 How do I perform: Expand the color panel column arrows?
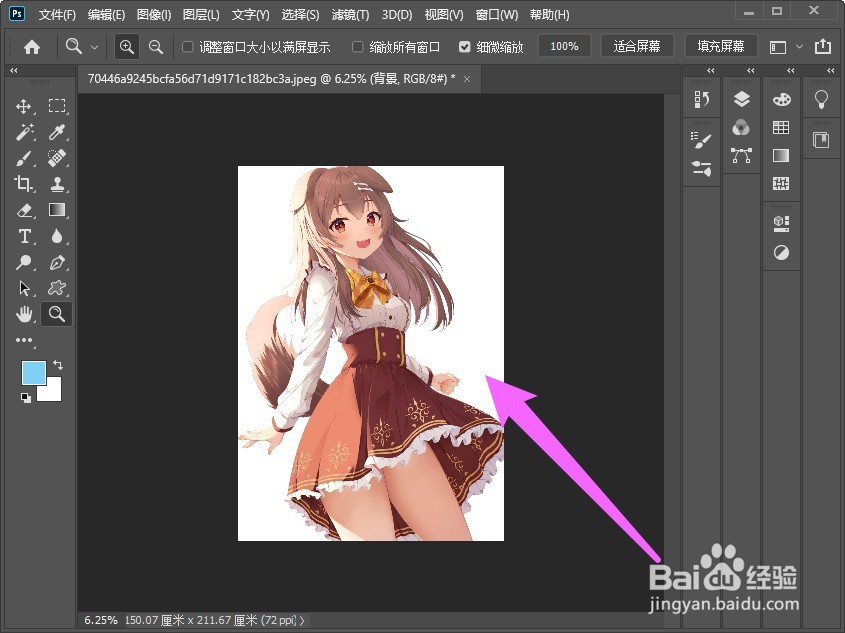point(791,71)
